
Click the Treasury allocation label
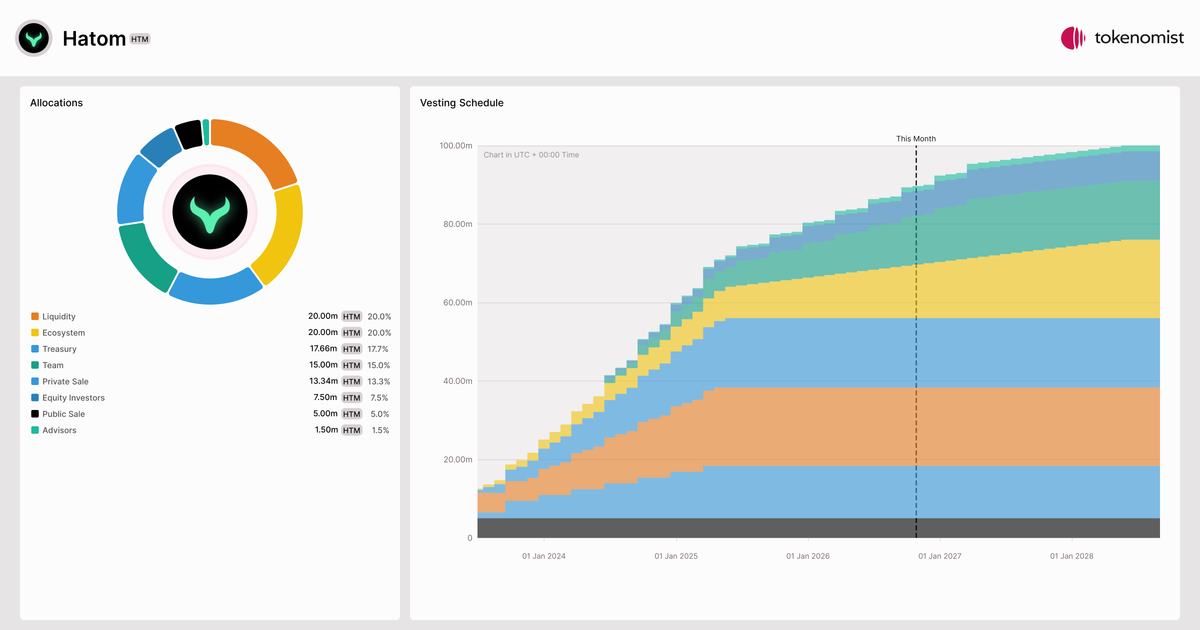(59, 349)
